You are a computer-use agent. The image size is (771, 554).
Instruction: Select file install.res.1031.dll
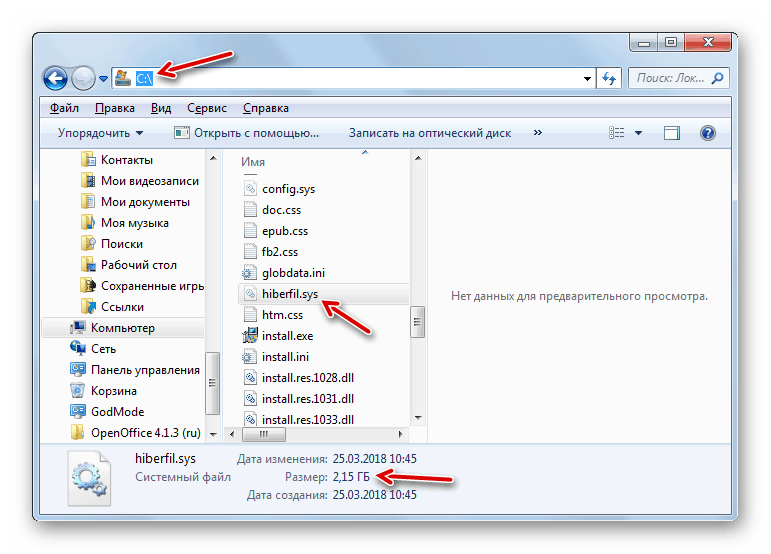click(x=299, y=399)
